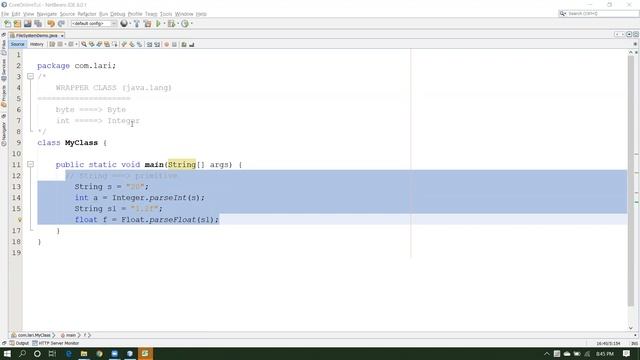
Task: Click main in the breadcrumb bar
Action: [70, 335]
